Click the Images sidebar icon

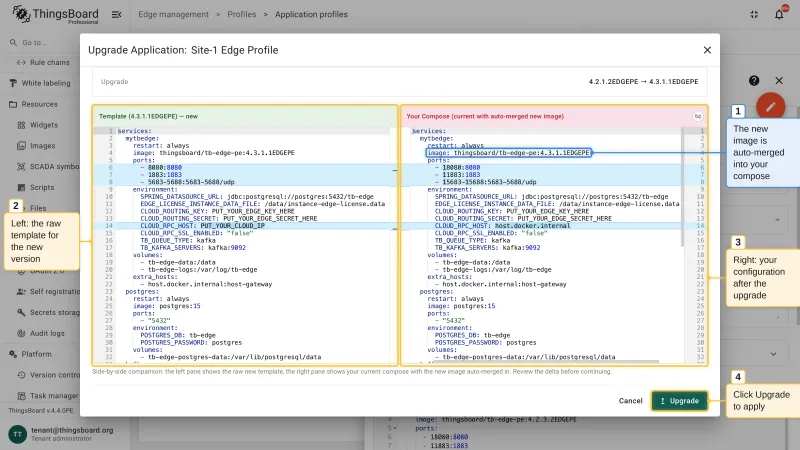pos(21,146)
